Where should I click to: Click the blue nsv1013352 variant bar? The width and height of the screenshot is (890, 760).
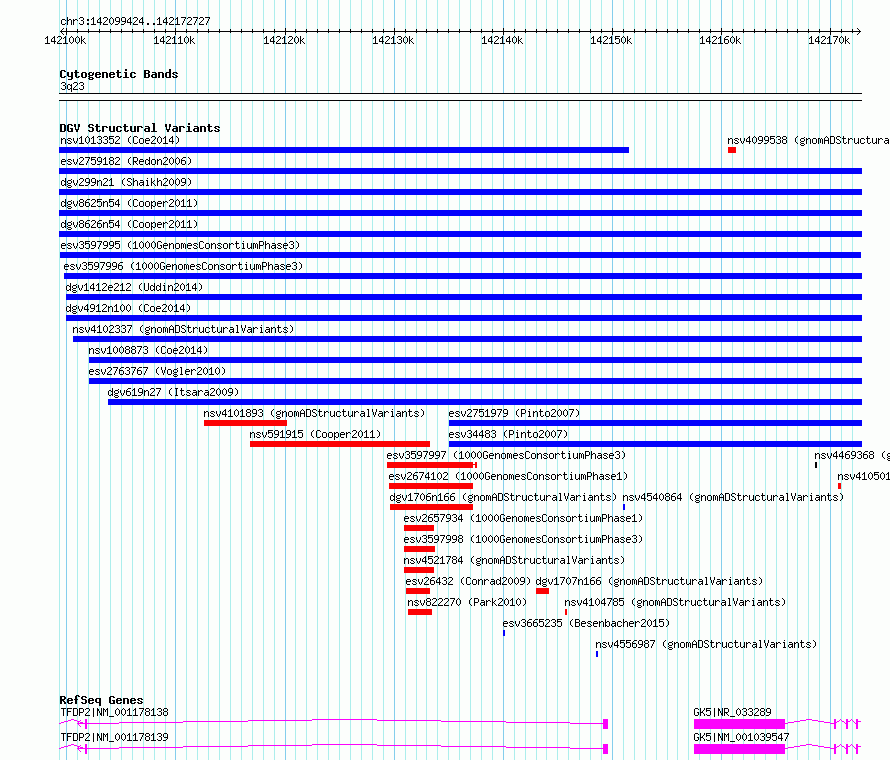[344, 150]
